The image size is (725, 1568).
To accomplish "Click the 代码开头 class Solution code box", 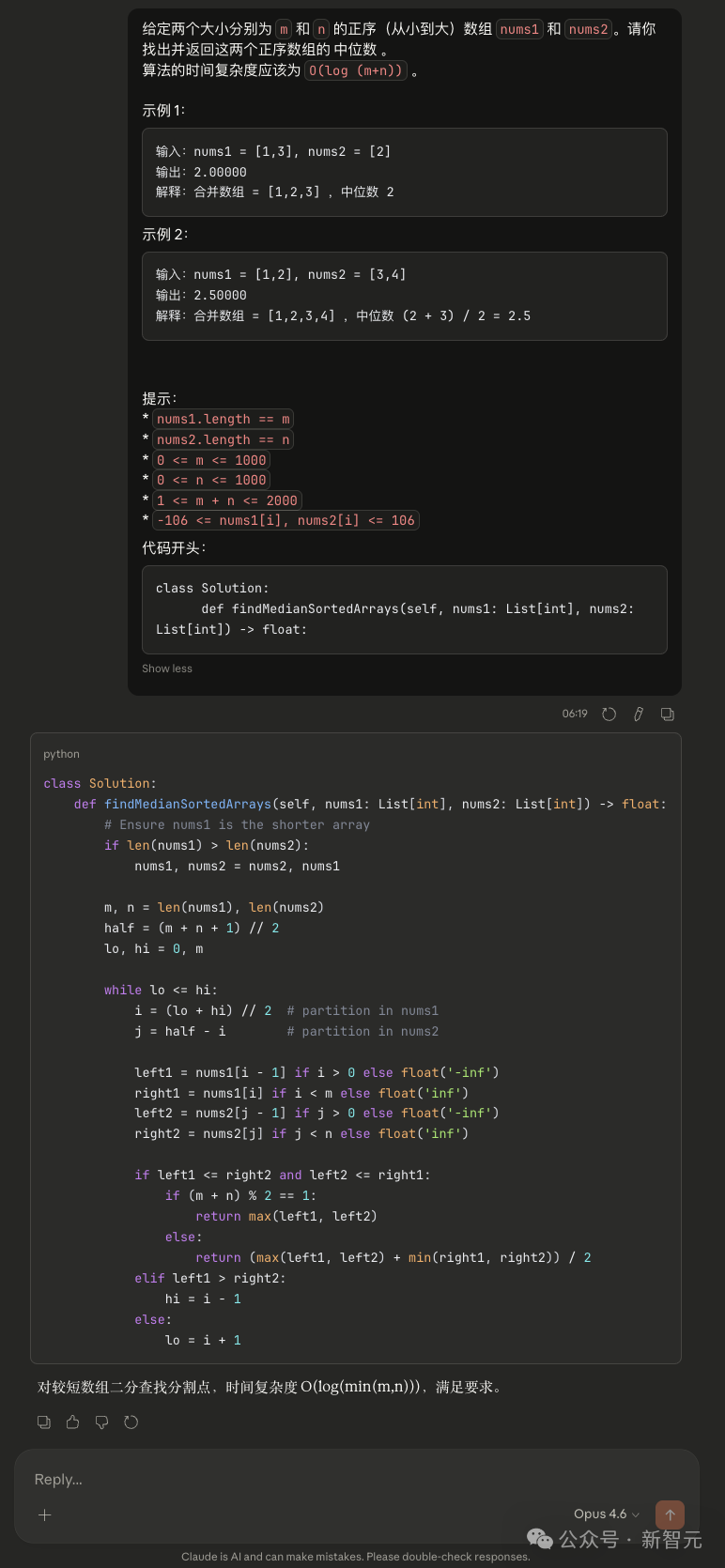I will tap(404, 608).
